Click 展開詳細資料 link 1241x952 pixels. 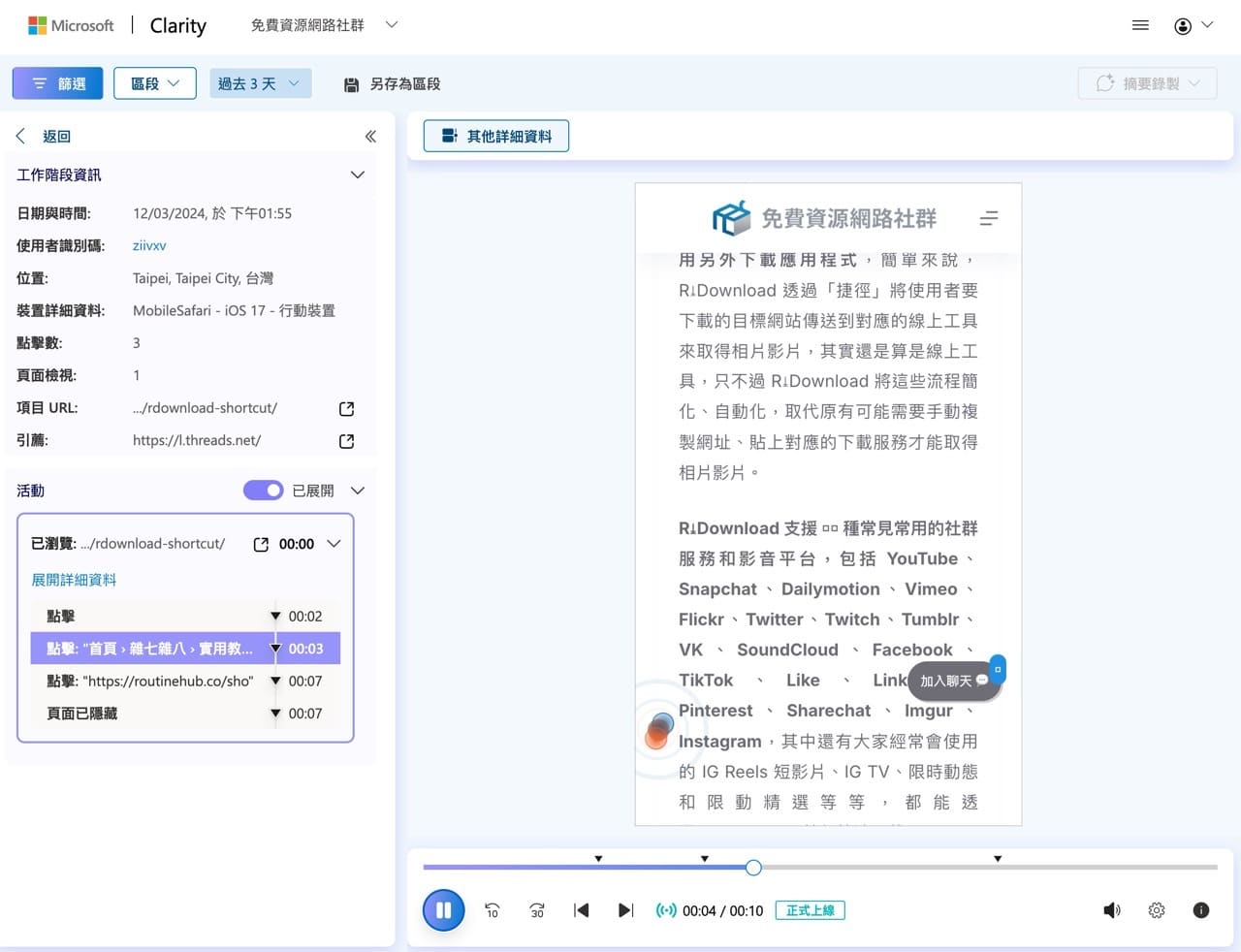(74, 580)
